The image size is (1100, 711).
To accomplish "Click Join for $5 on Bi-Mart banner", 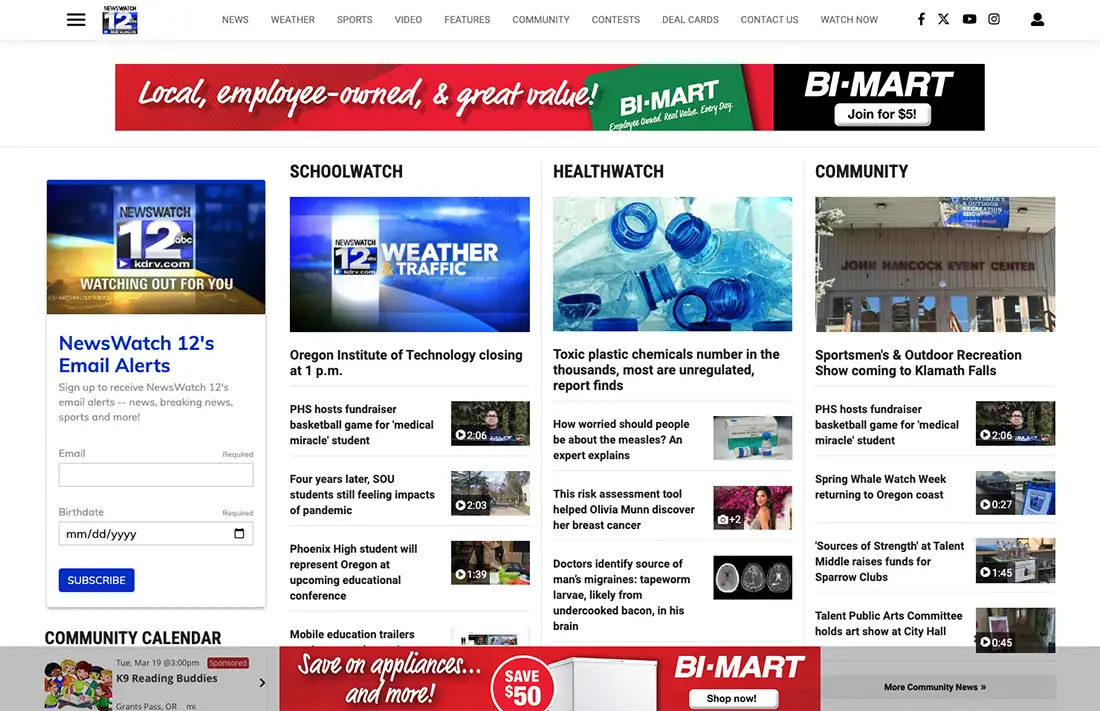I will coord(882,114).
